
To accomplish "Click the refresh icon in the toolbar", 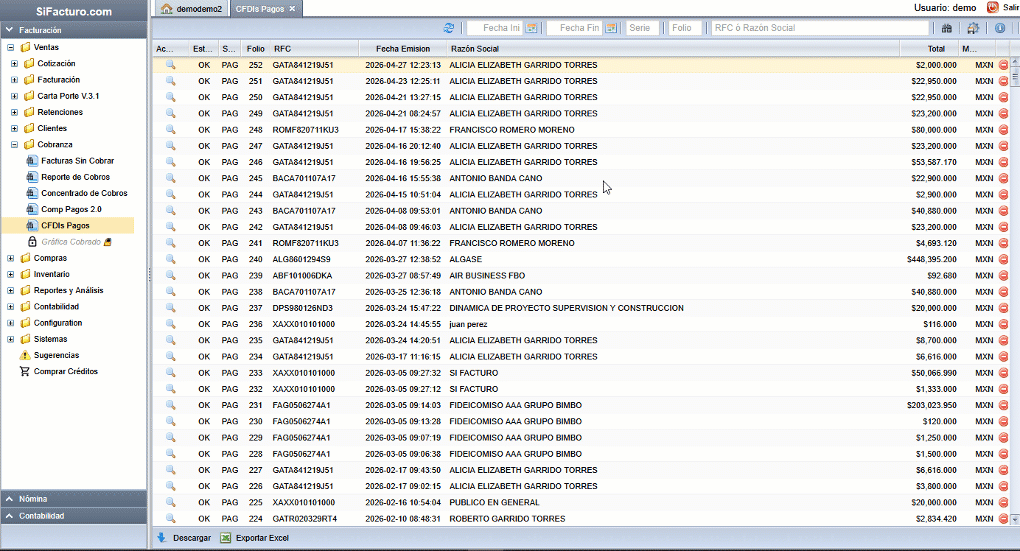I will pos(449,28).
